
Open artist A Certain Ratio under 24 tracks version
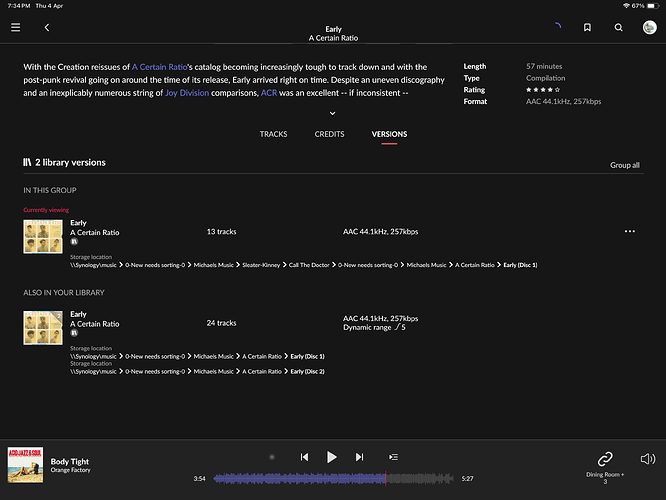pos(95,324)
